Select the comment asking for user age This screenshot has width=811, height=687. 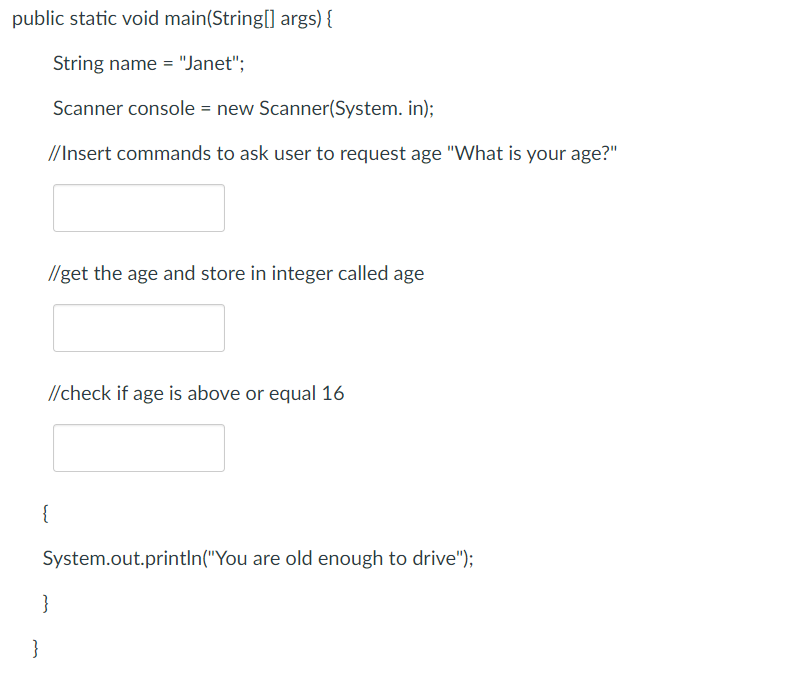(332, 153)
